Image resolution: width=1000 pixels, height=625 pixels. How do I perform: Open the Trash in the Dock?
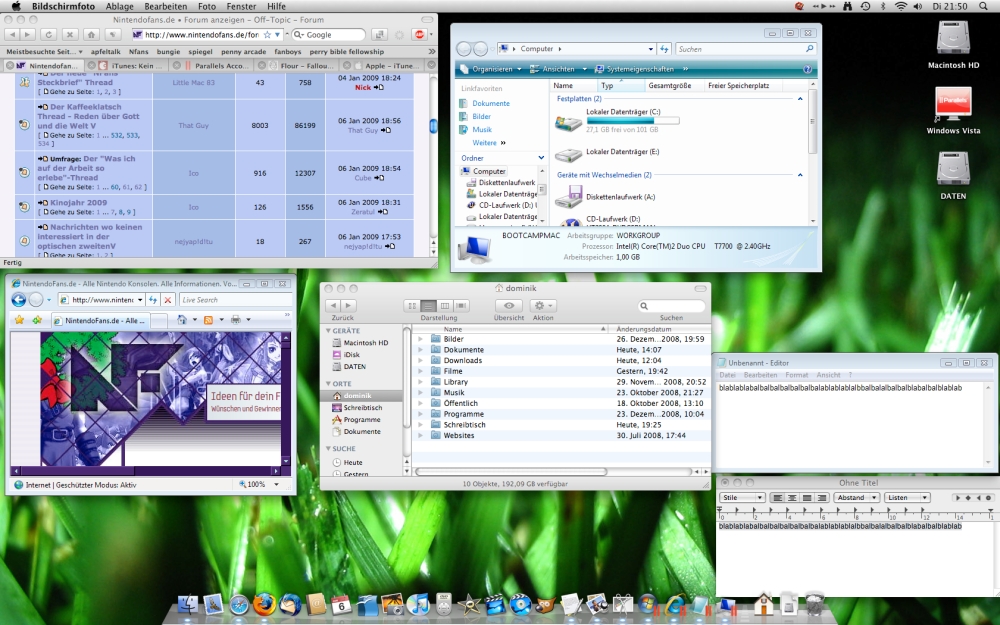click(x=814, y=603)
